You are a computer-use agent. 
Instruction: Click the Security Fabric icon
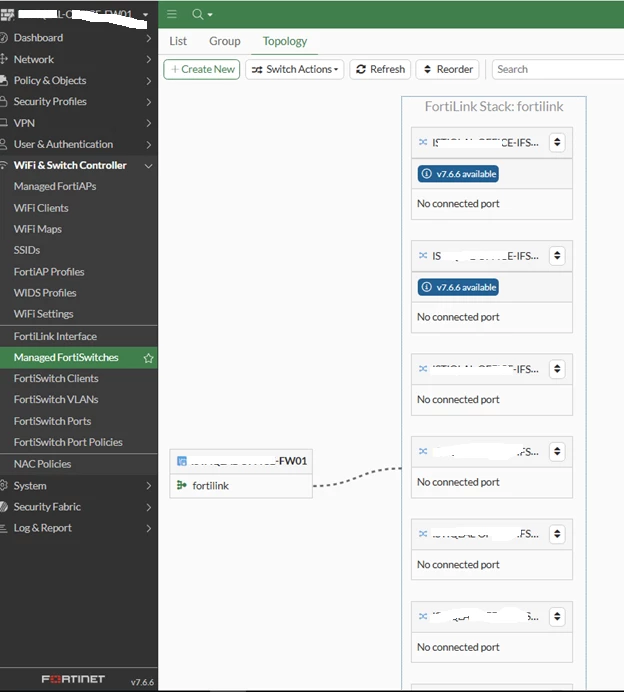(4, 507)
